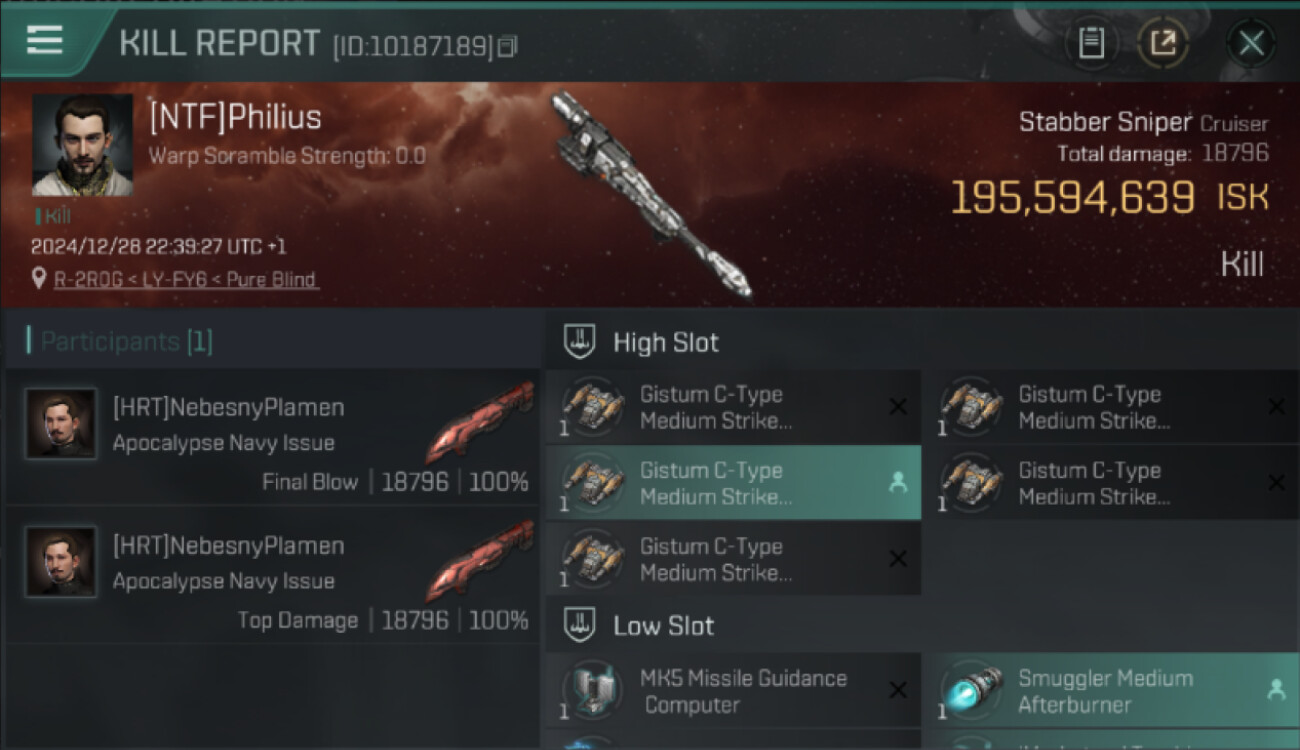Select the Final Blow NebesnyPlamen entry
Screen dimensions: 1300x750
pos(272,437)
